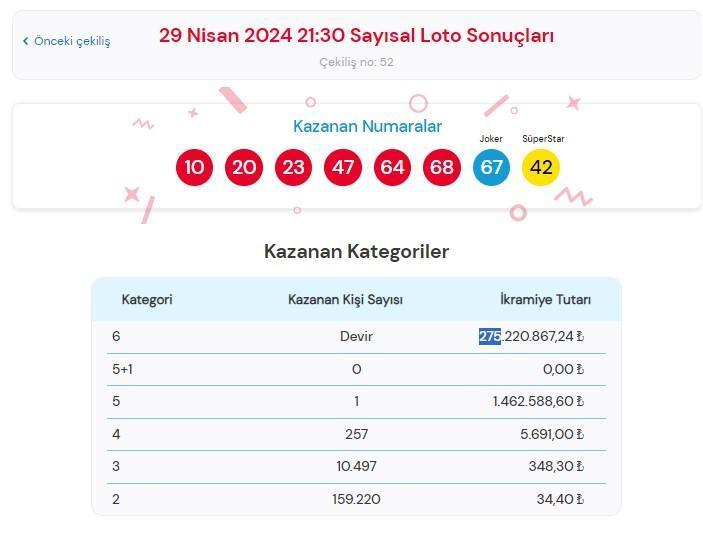This screenshot has width=703, height=556.
Task: Click the highlighted 275 in the jackpot amount
Action: click(489, 337)
